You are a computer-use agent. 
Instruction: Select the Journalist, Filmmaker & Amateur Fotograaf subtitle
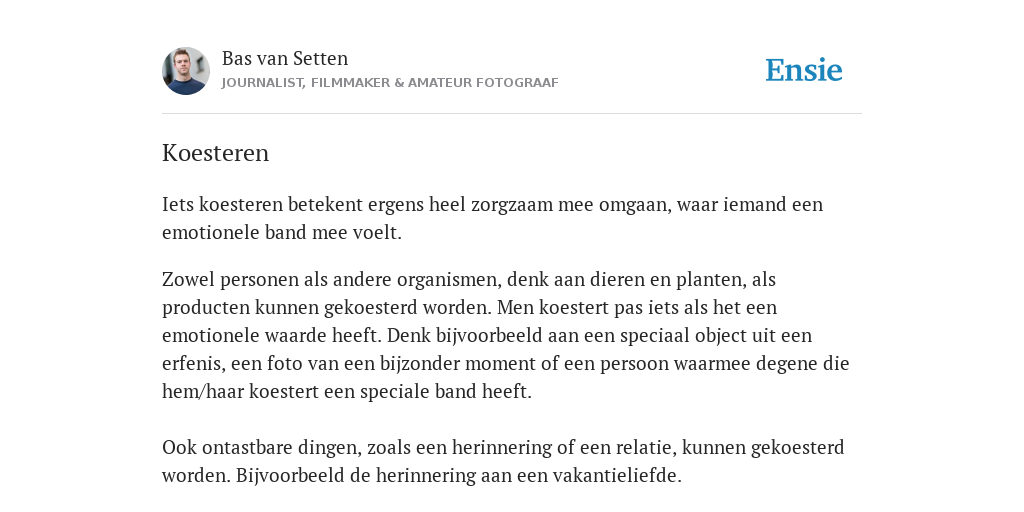coord(390,83)
